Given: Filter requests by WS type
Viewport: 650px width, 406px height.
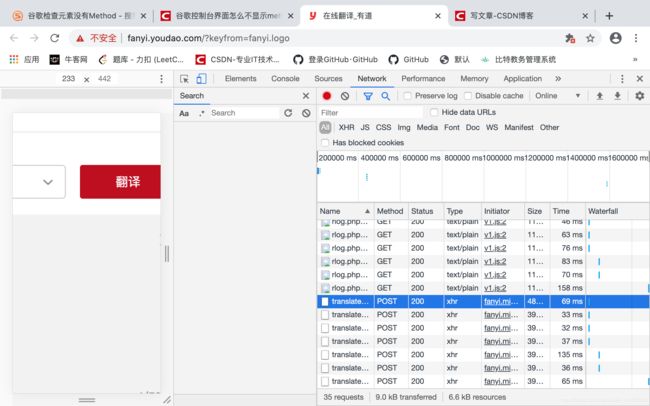Looking at the screenshot, I should [492, 127].
